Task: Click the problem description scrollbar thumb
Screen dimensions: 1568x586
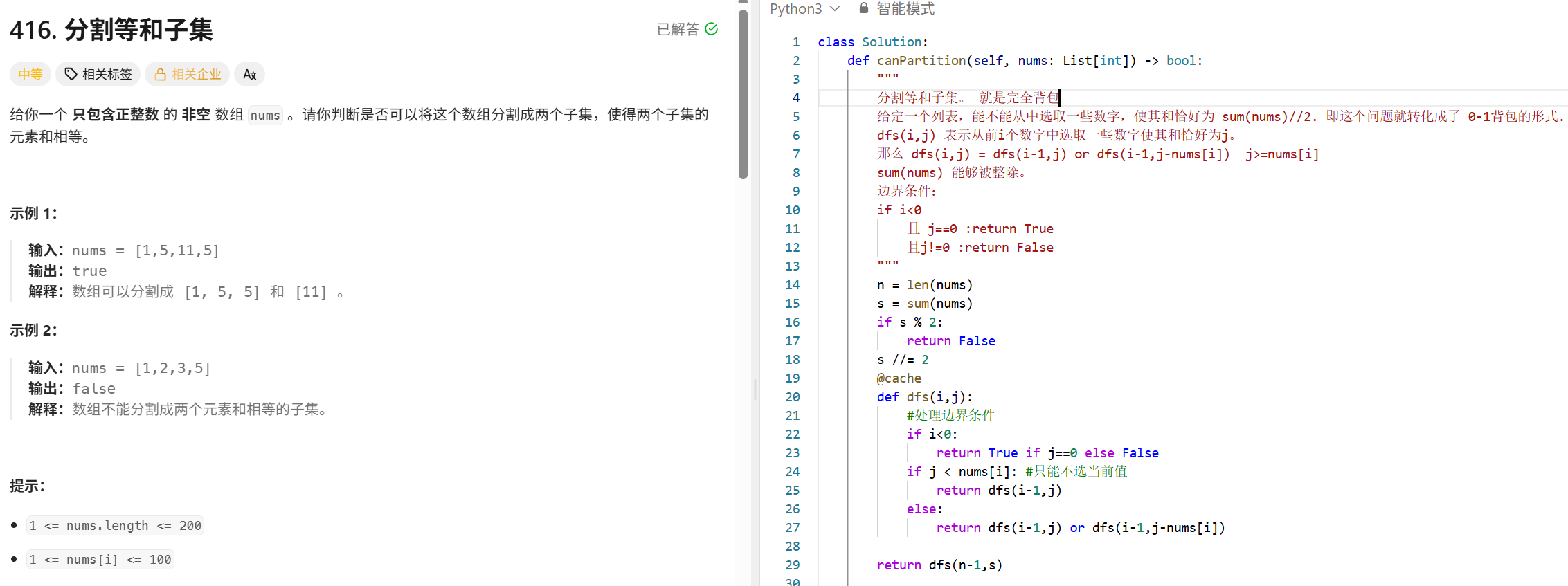Action: (x=743, y=93)
